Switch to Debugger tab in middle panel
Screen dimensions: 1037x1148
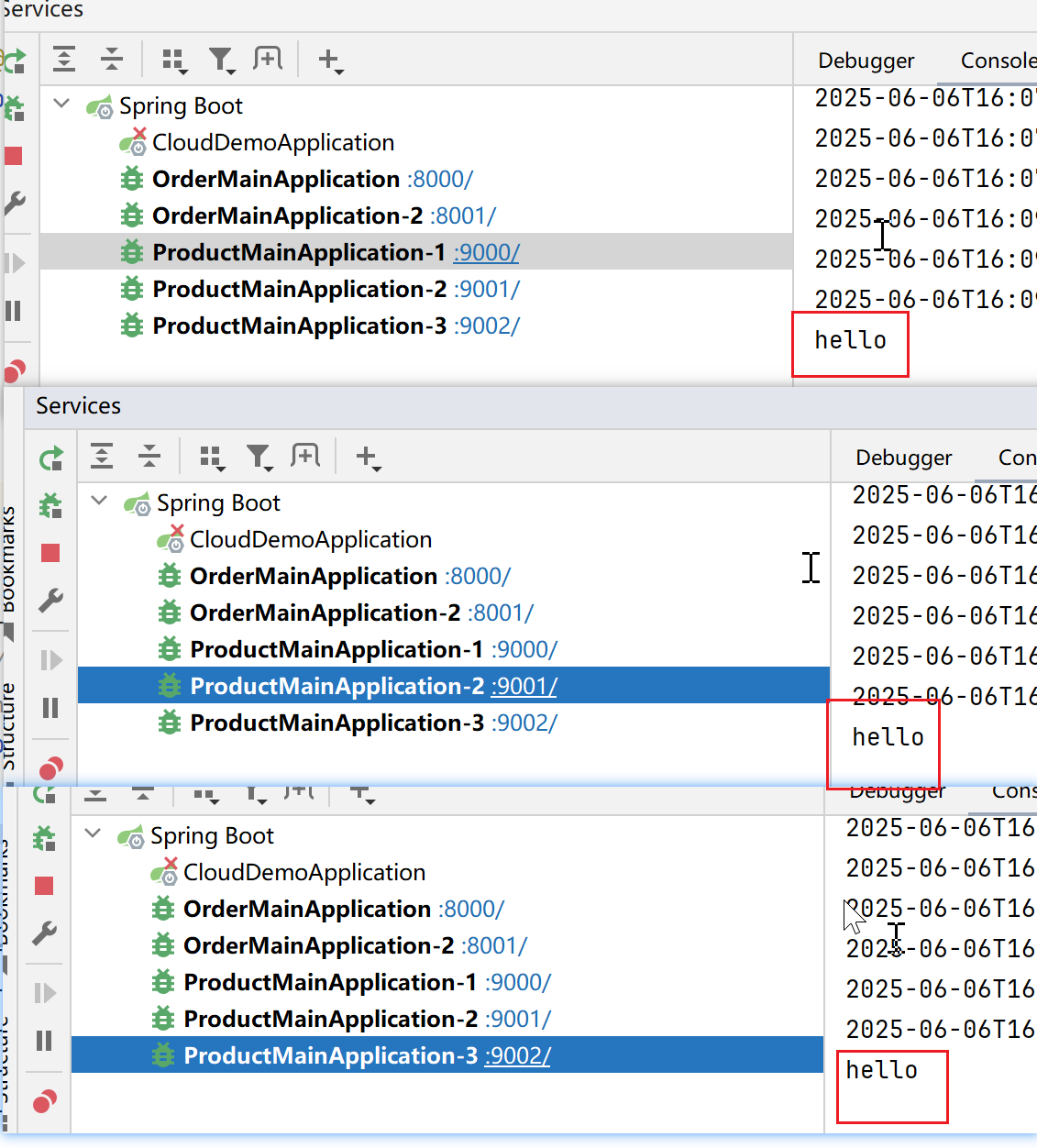tap(904, 458)
